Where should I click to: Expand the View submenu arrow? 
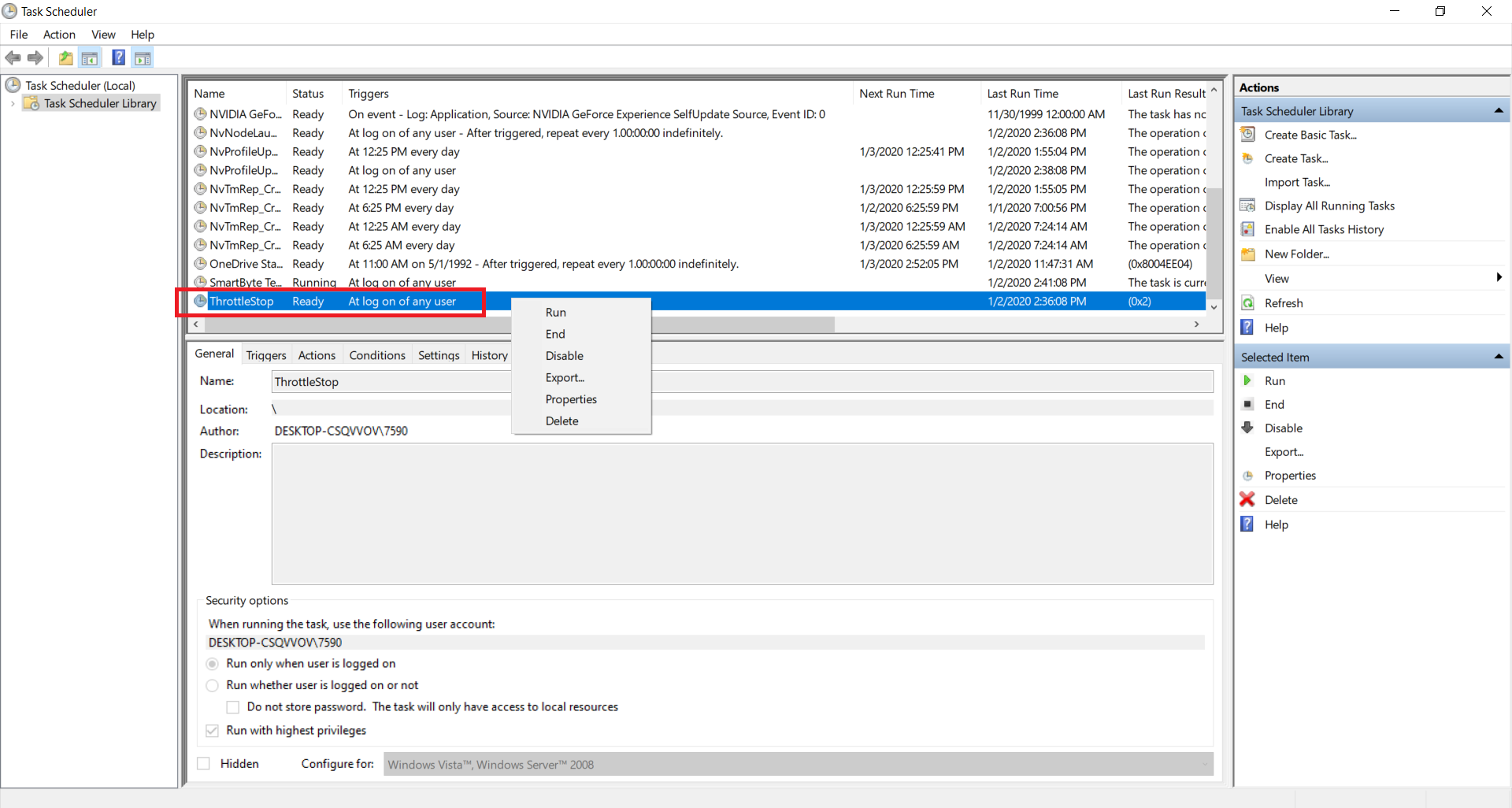1499,277
